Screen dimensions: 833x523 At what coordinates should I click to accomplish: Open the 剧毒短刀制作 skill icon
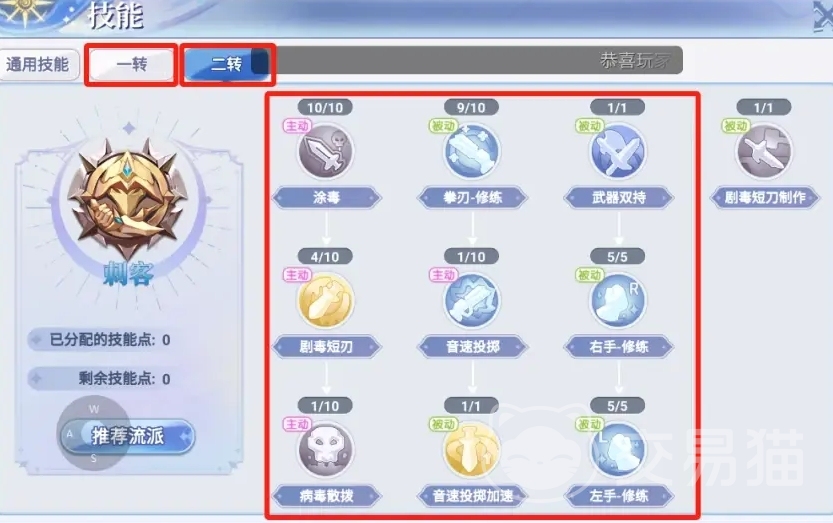pyautogui.click(x=764, y=151)
